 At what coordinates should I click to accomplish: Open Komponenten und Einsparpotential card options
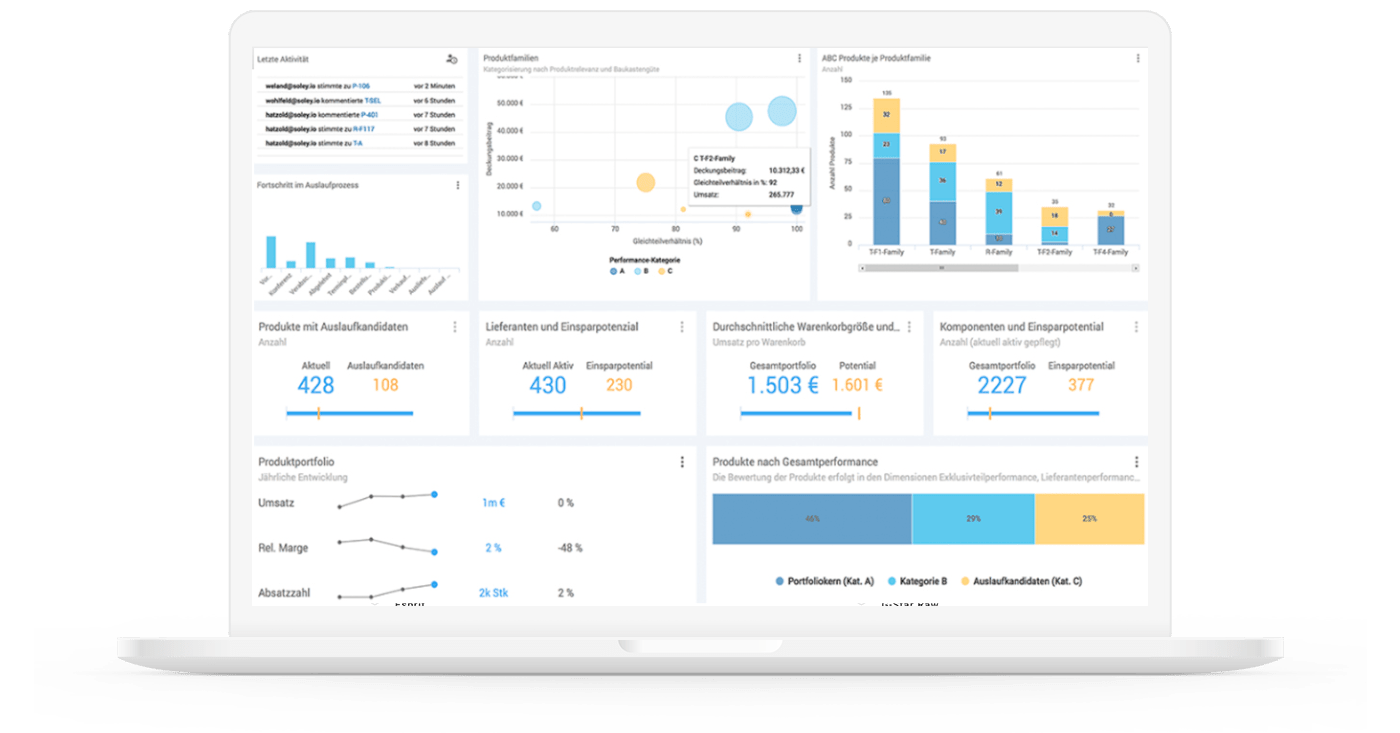[x=1136, y=327]
